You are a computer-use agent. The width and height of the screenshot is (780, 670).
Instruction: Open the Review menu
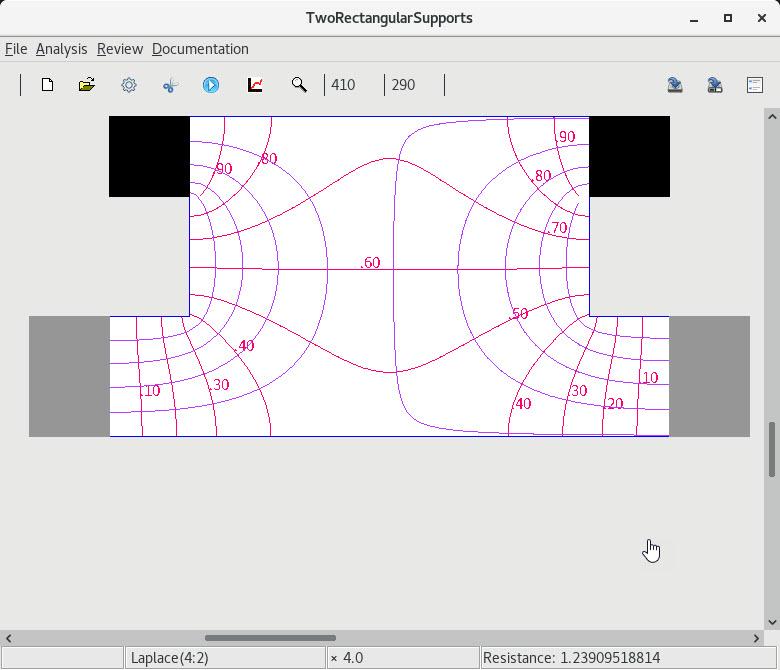click(120, 49)
